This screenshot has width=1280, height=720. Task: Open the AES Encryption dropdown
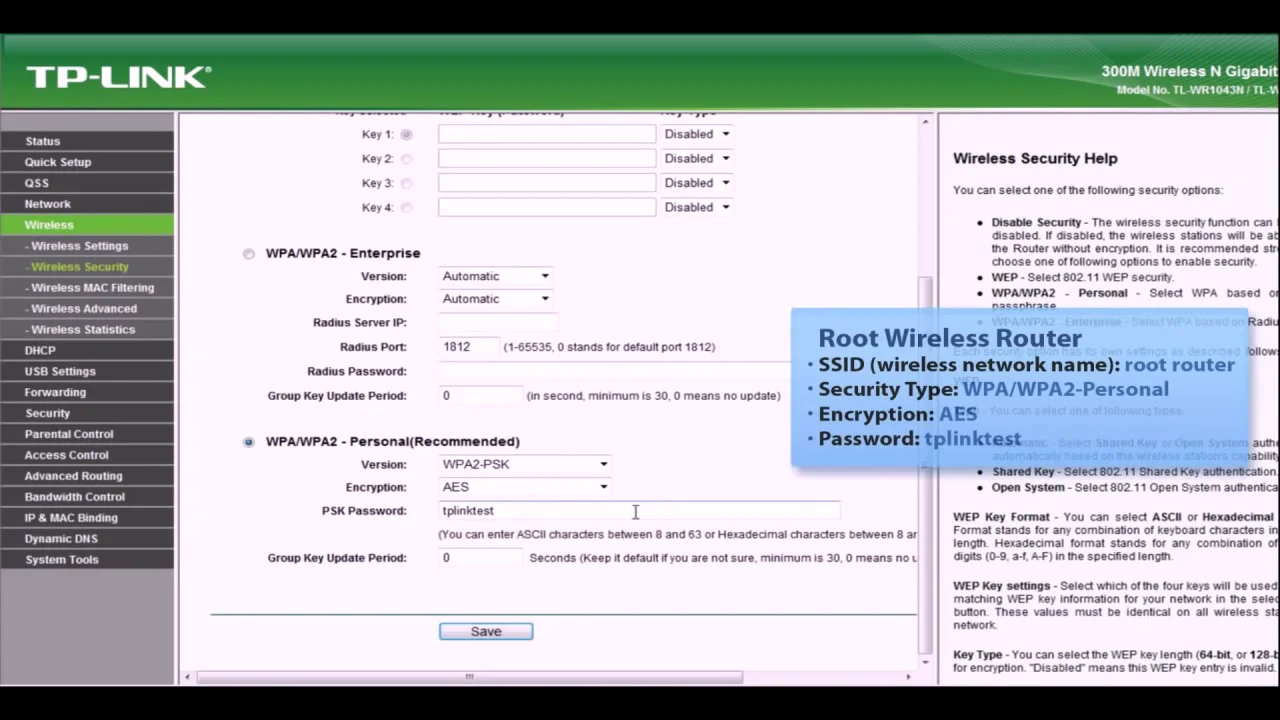coord(525,487)
